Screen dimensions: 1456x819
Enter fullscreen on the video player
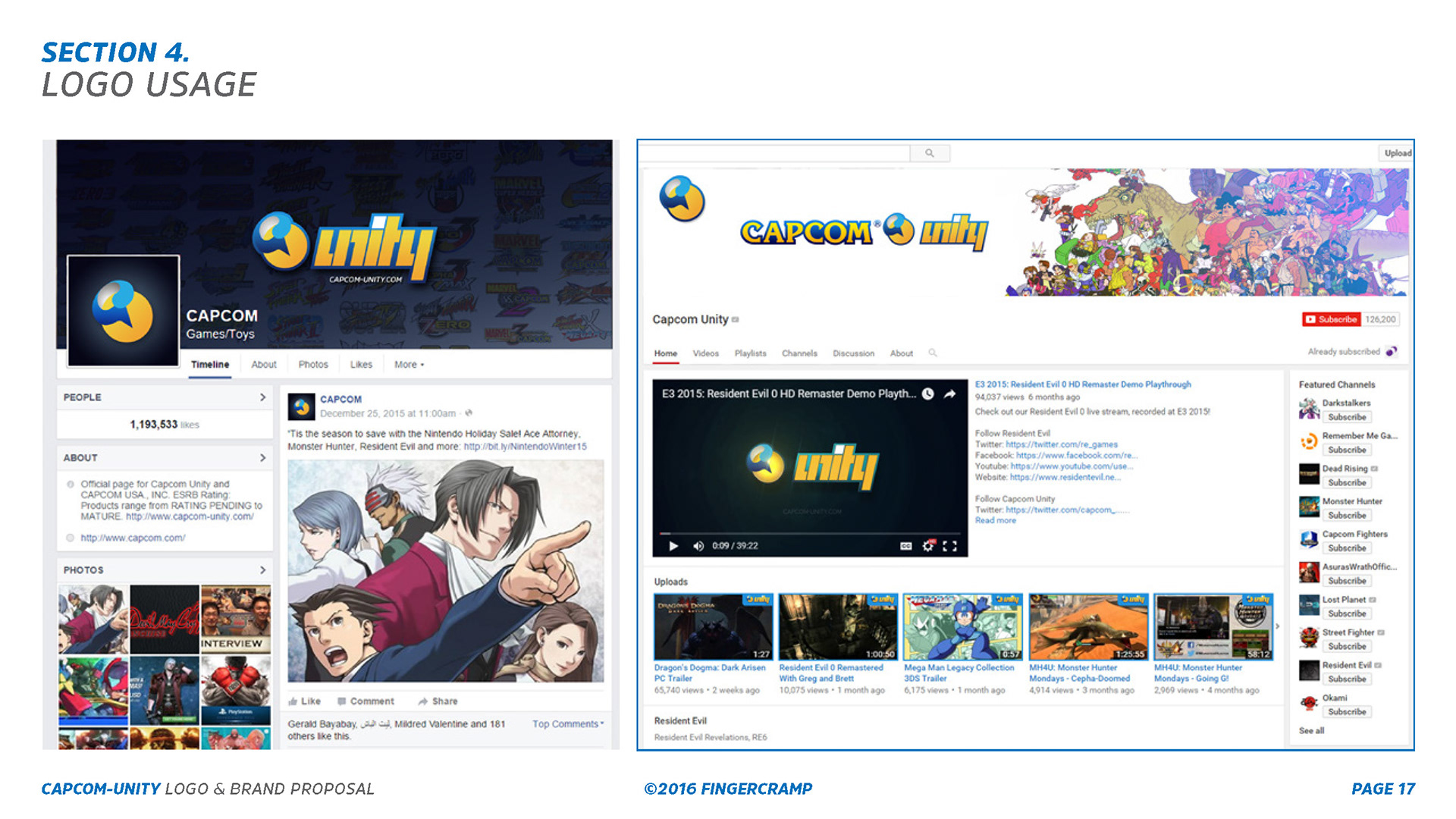(x=949, y=546)
